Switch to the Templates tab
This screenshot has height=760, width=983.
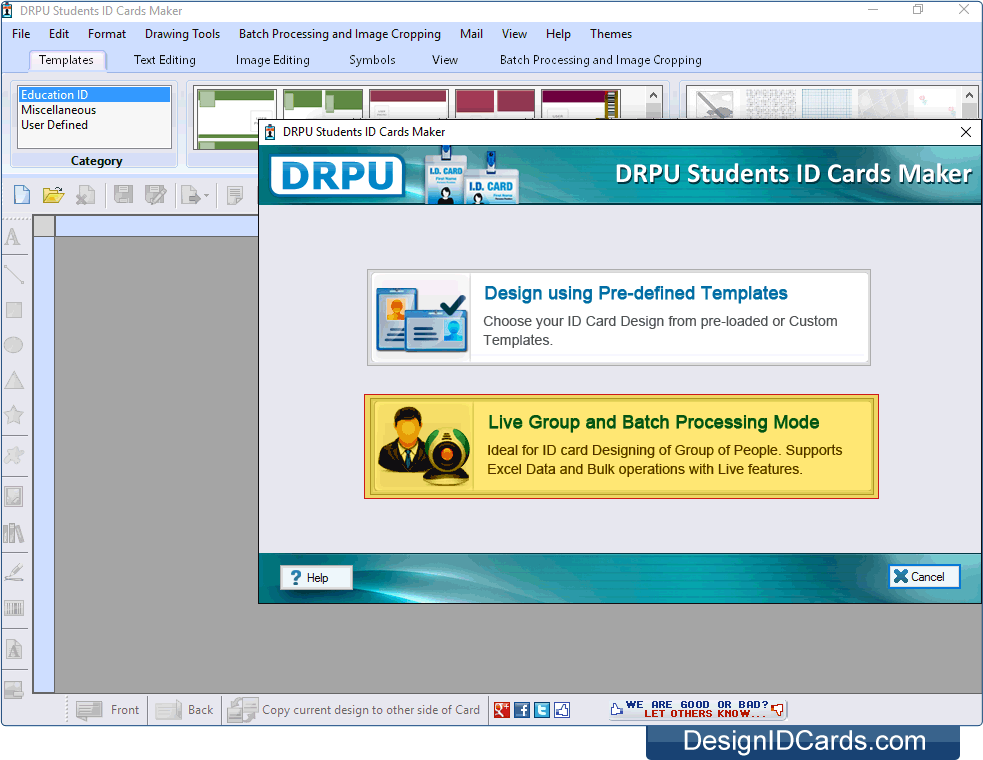coord(66,60)
